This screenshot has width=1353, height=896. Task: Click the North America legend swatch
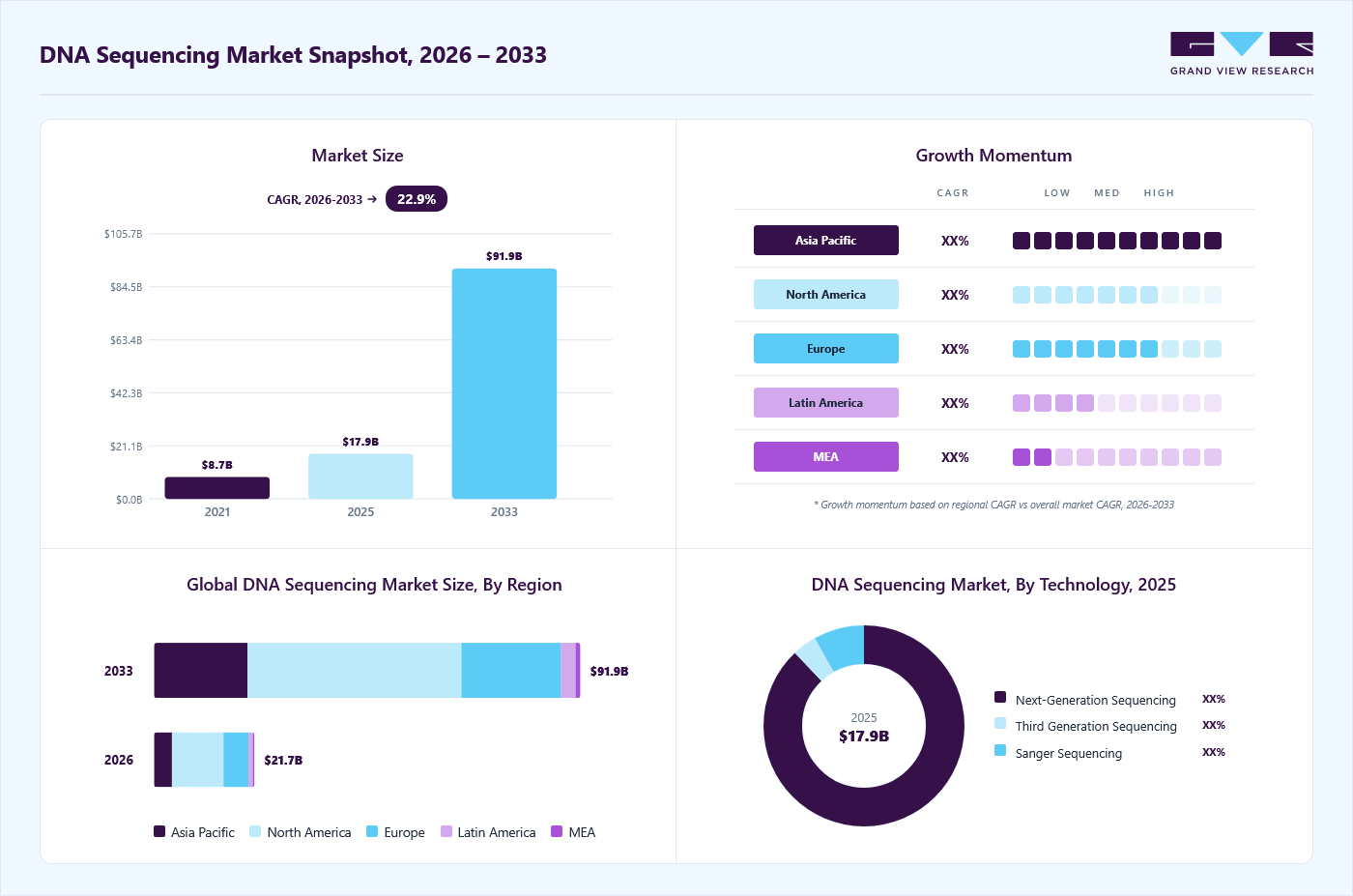[x=255, y=831]
